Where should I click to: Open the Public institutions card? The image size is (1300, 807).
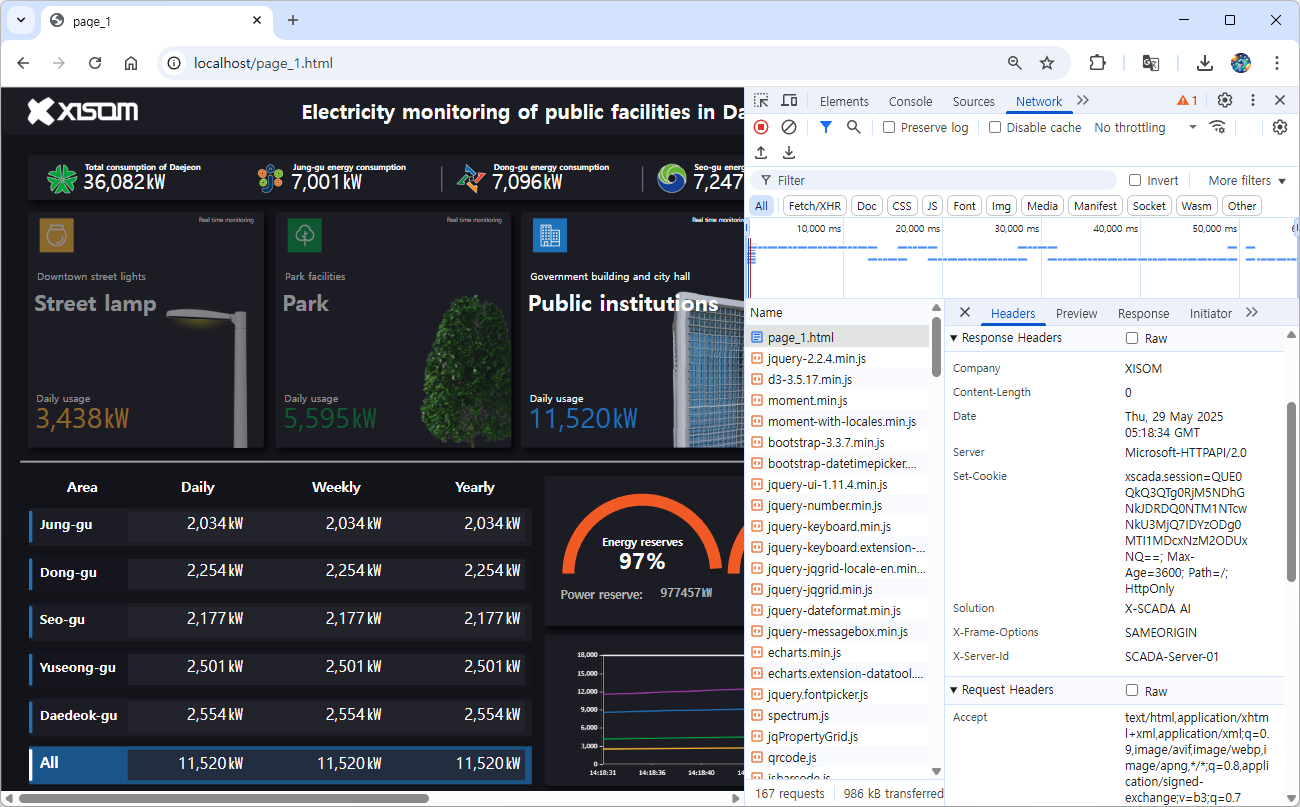coord(632,330)
